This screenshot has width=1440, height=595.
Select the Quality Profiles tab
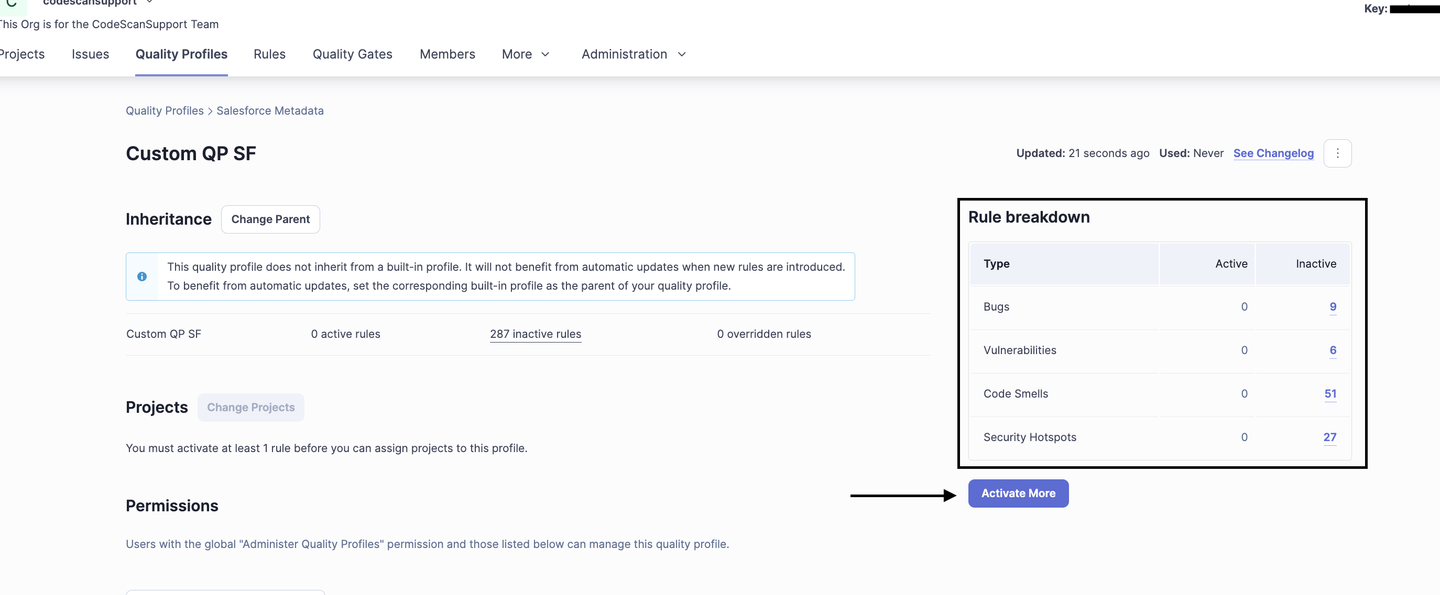click(x=181, y=54)
